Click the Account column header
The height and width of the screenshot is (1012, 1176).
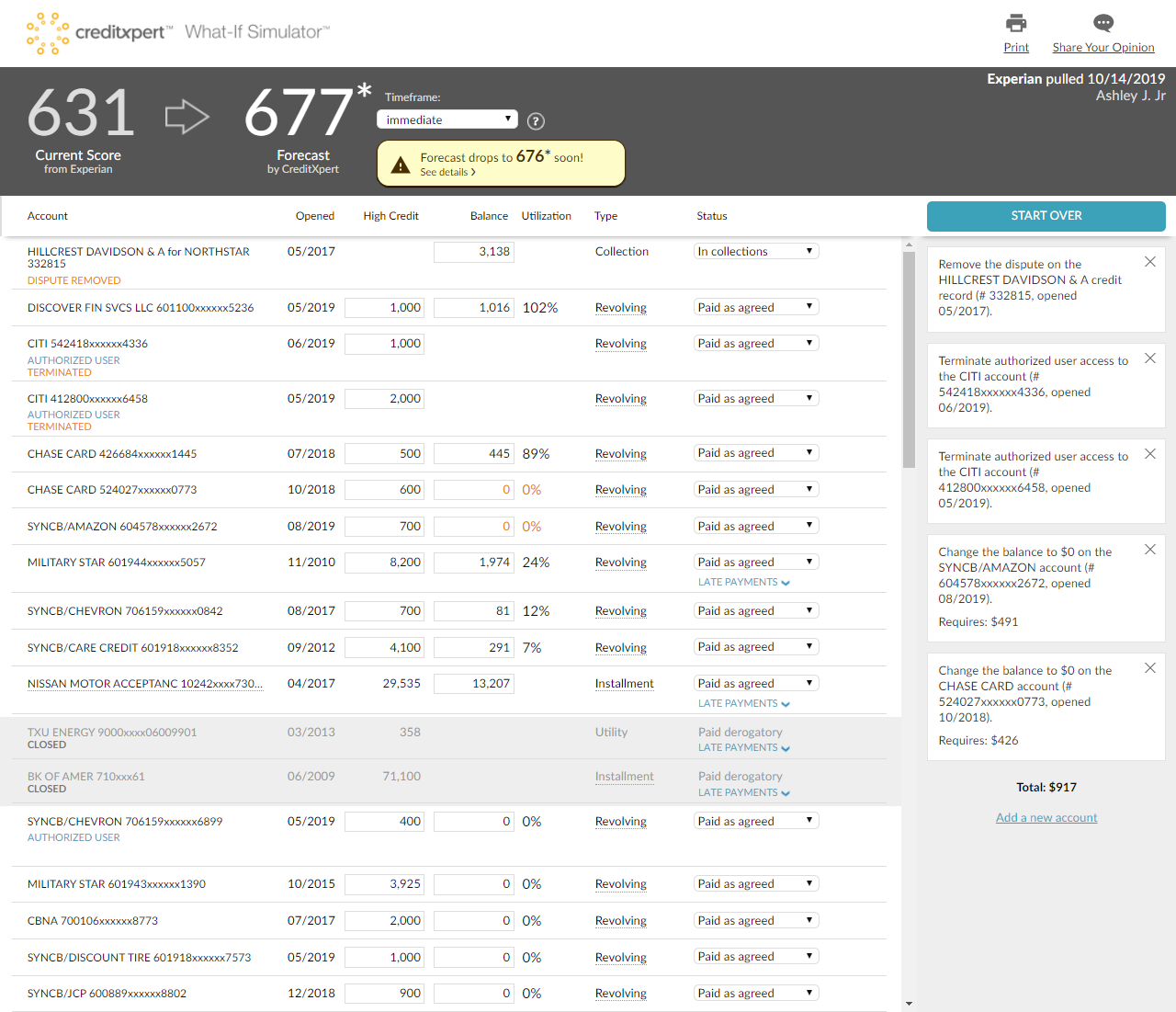coord(48,216)
